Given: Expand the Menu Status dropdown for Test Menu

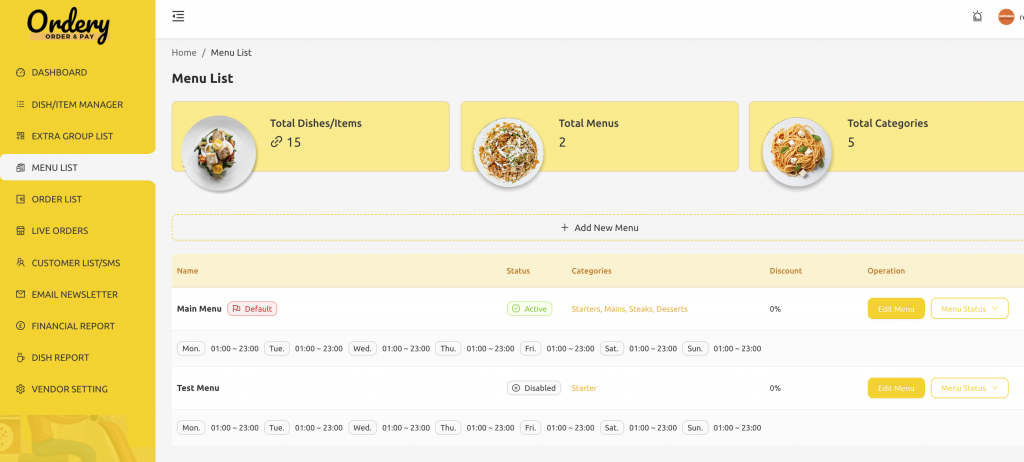Looking at the screenshot, I should point(969,388).
